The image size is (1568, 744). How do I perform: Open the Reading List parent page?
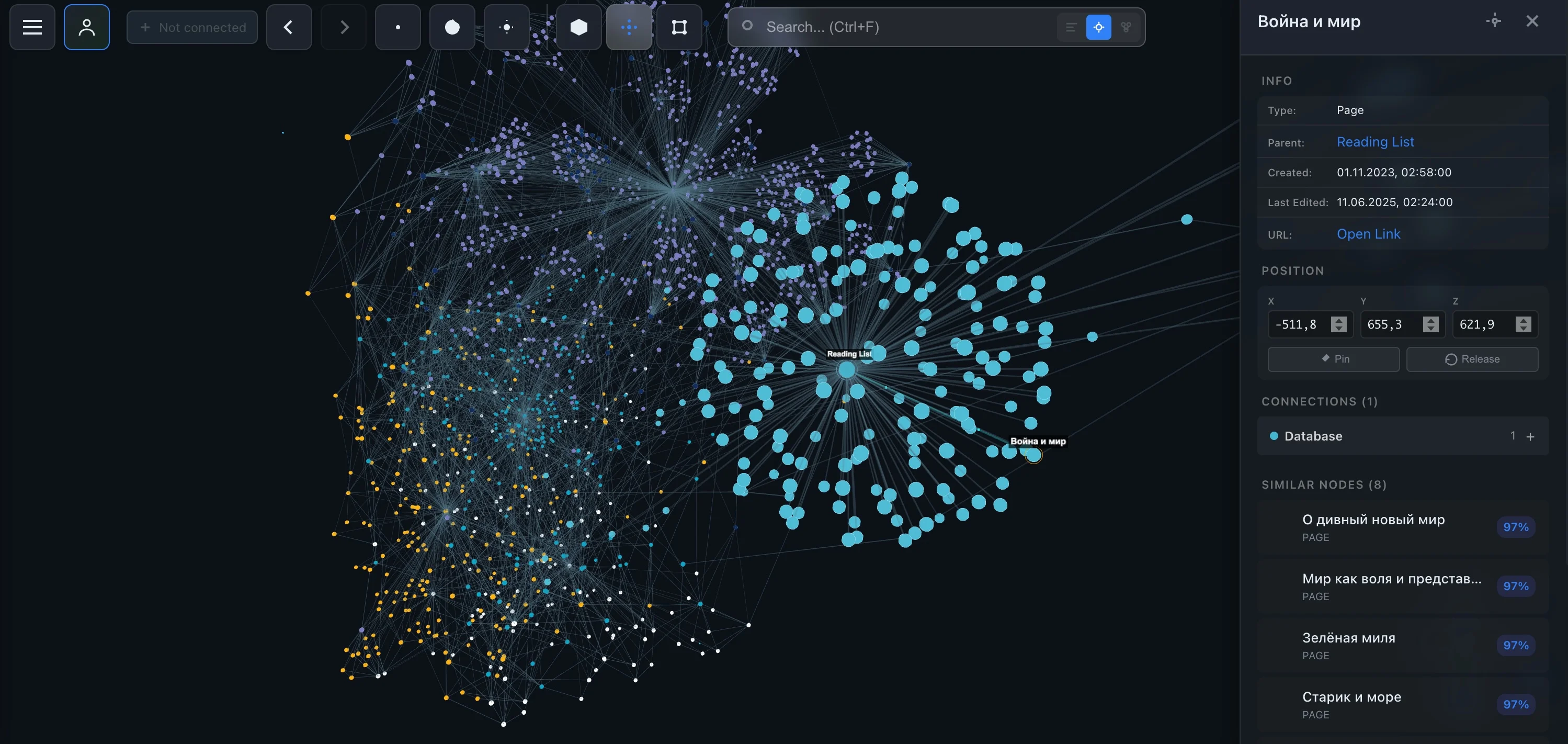[x=1375, y=141]
